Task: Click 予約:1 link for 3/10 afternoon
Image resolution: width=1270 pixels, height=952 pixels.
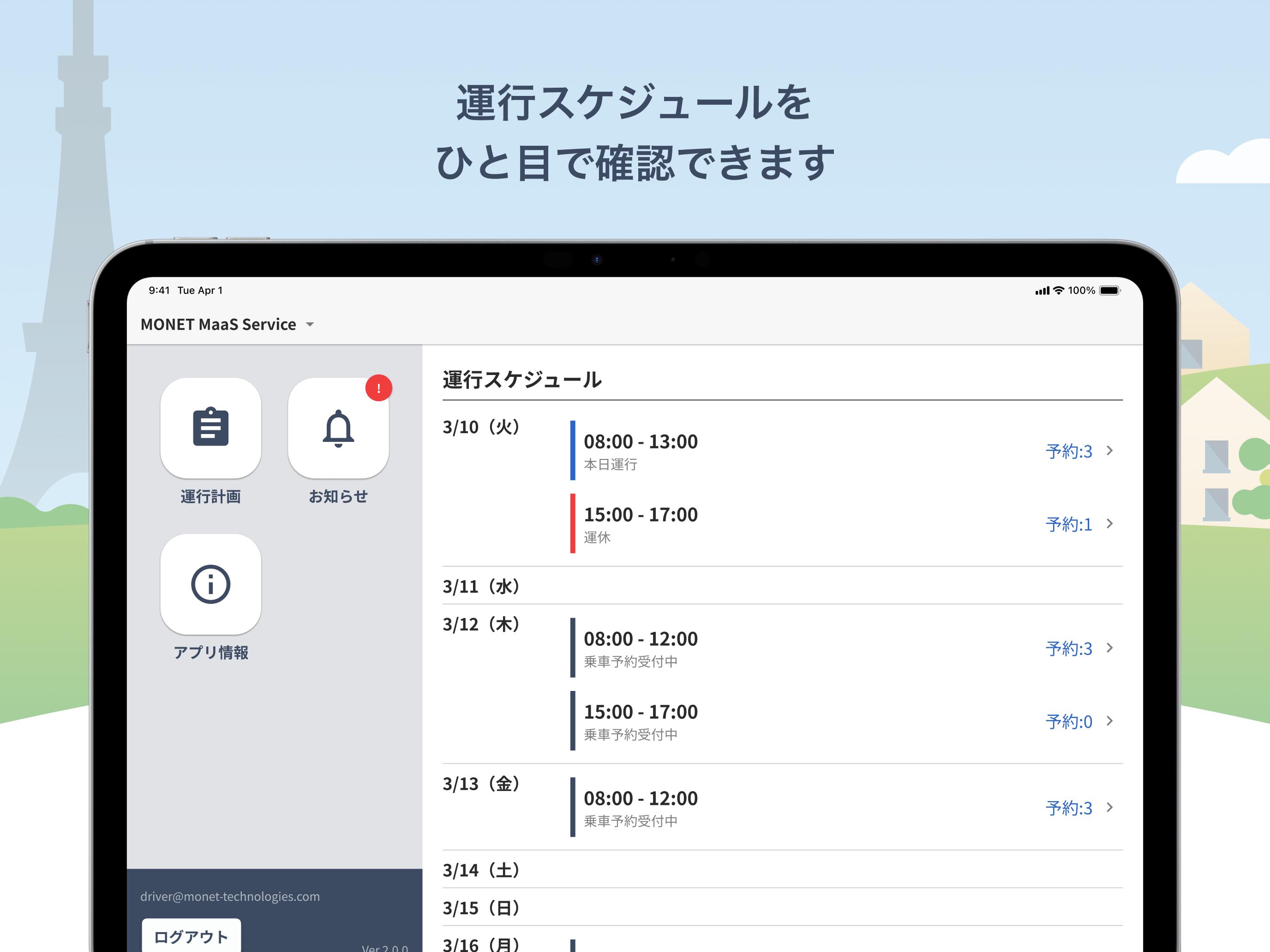Action: pyautogui.click(x=1068, y=524)
